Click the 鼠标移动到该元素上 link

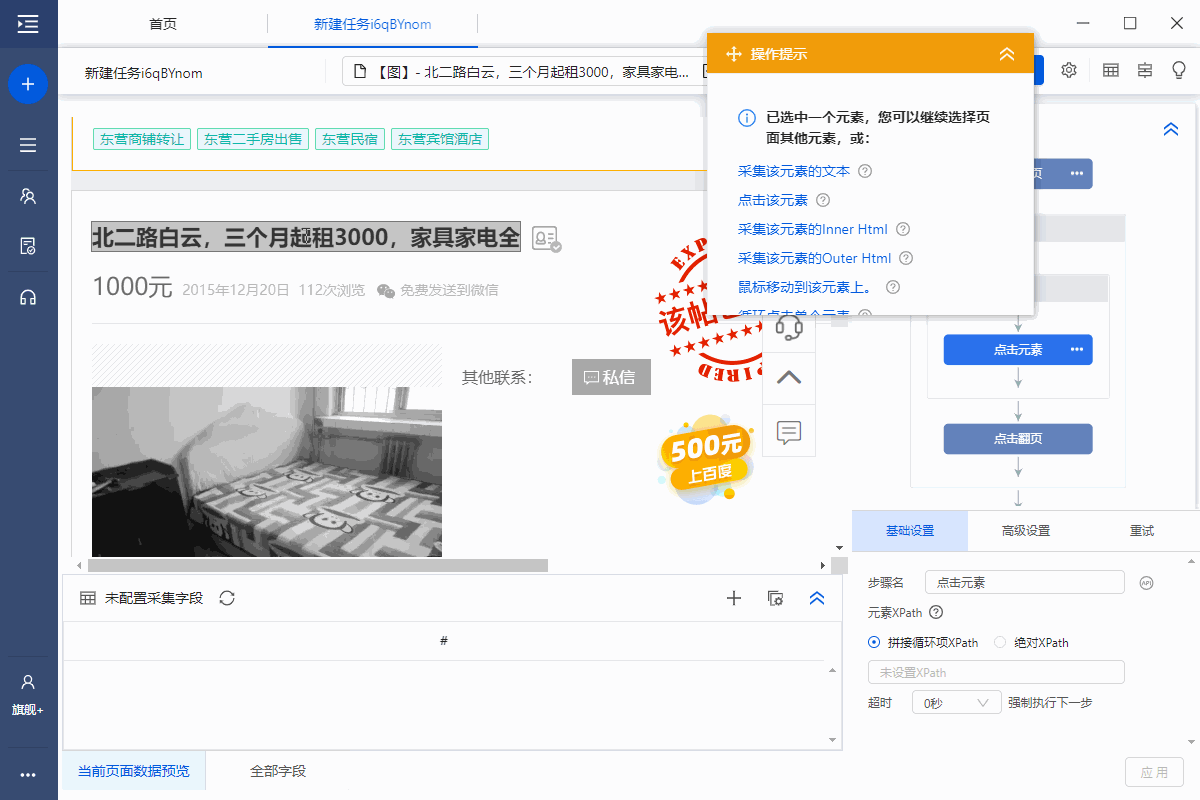coord(805,287)
